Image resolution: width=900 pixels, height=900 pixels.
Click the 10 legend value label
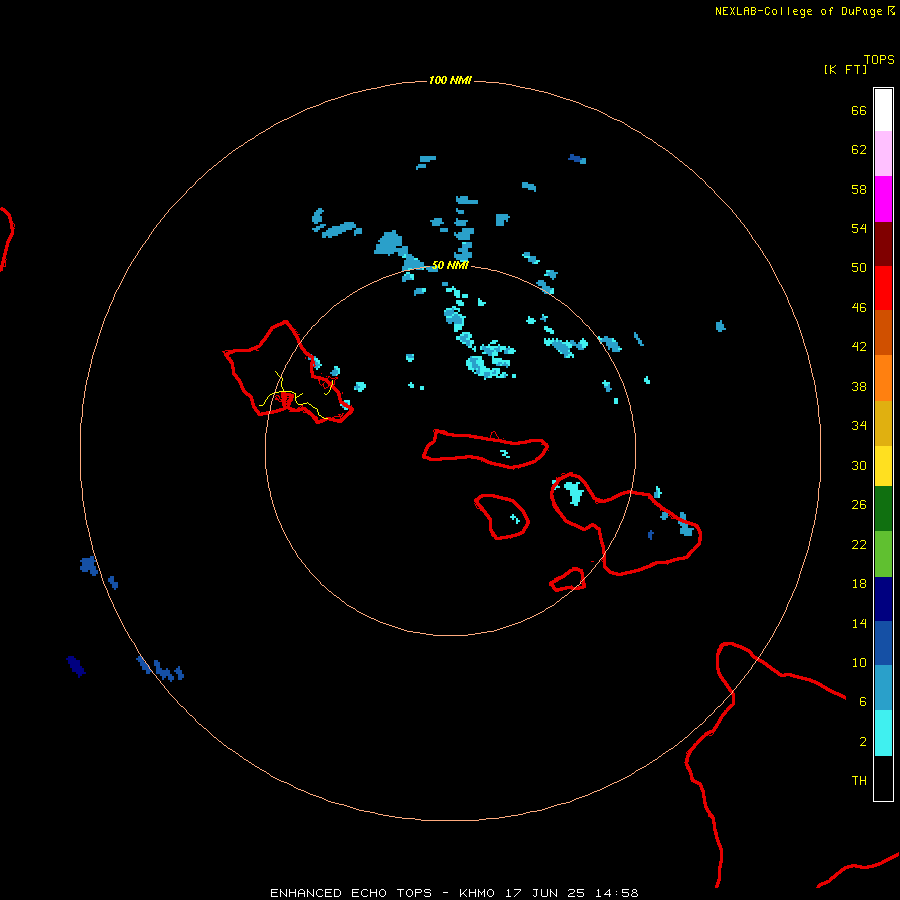coord(859,663)
